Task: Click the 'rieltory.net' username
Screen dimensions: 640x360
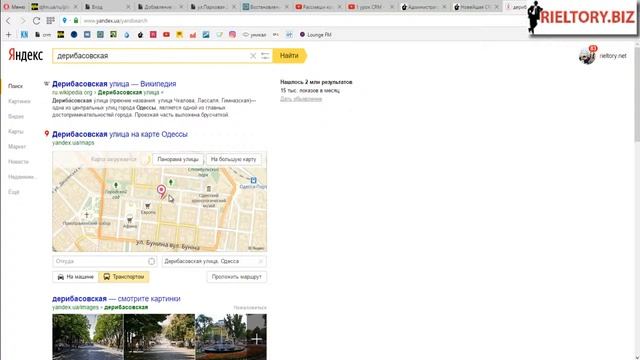Action: tap(613, 56)
